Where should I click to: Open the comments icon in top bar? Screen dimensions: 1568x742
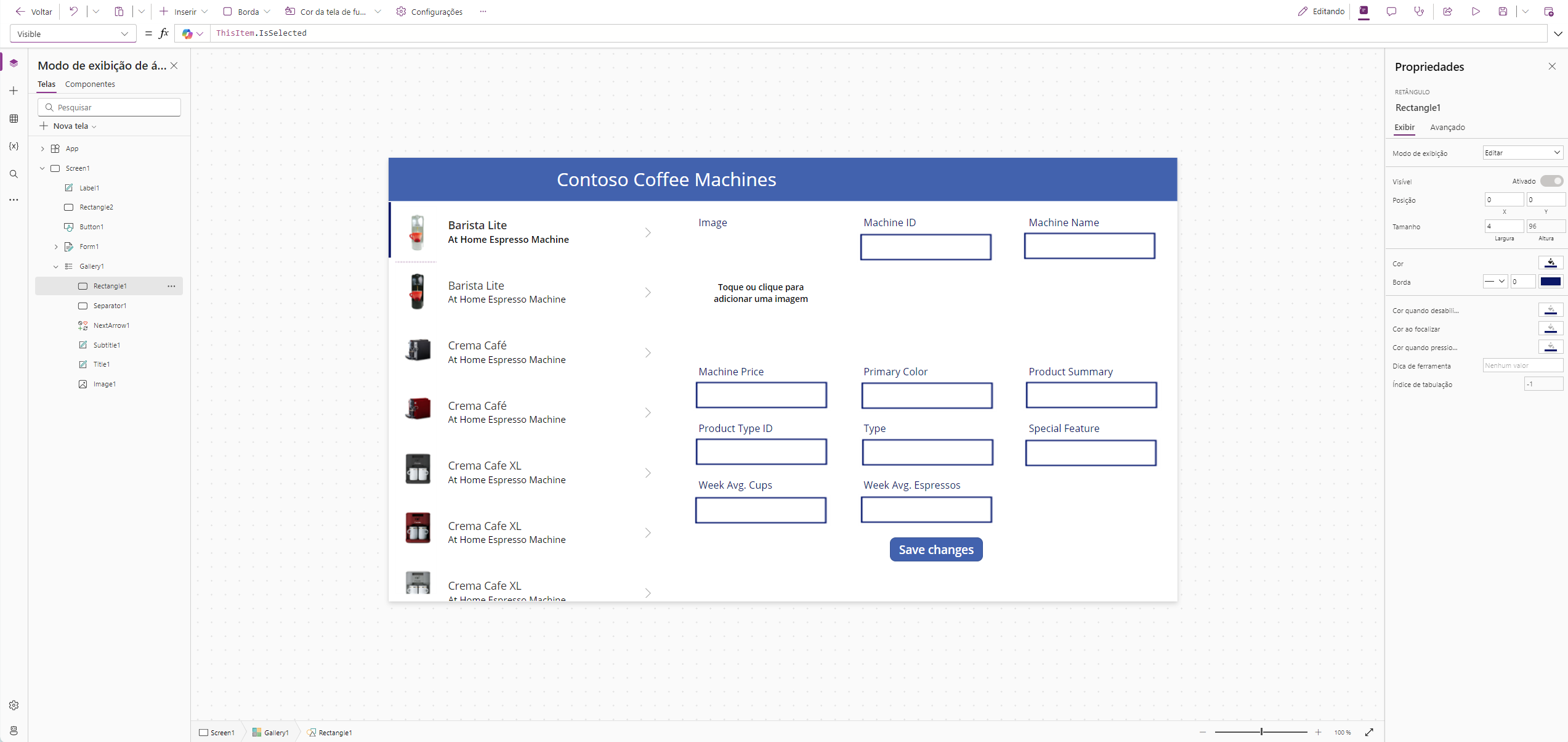1391,12
